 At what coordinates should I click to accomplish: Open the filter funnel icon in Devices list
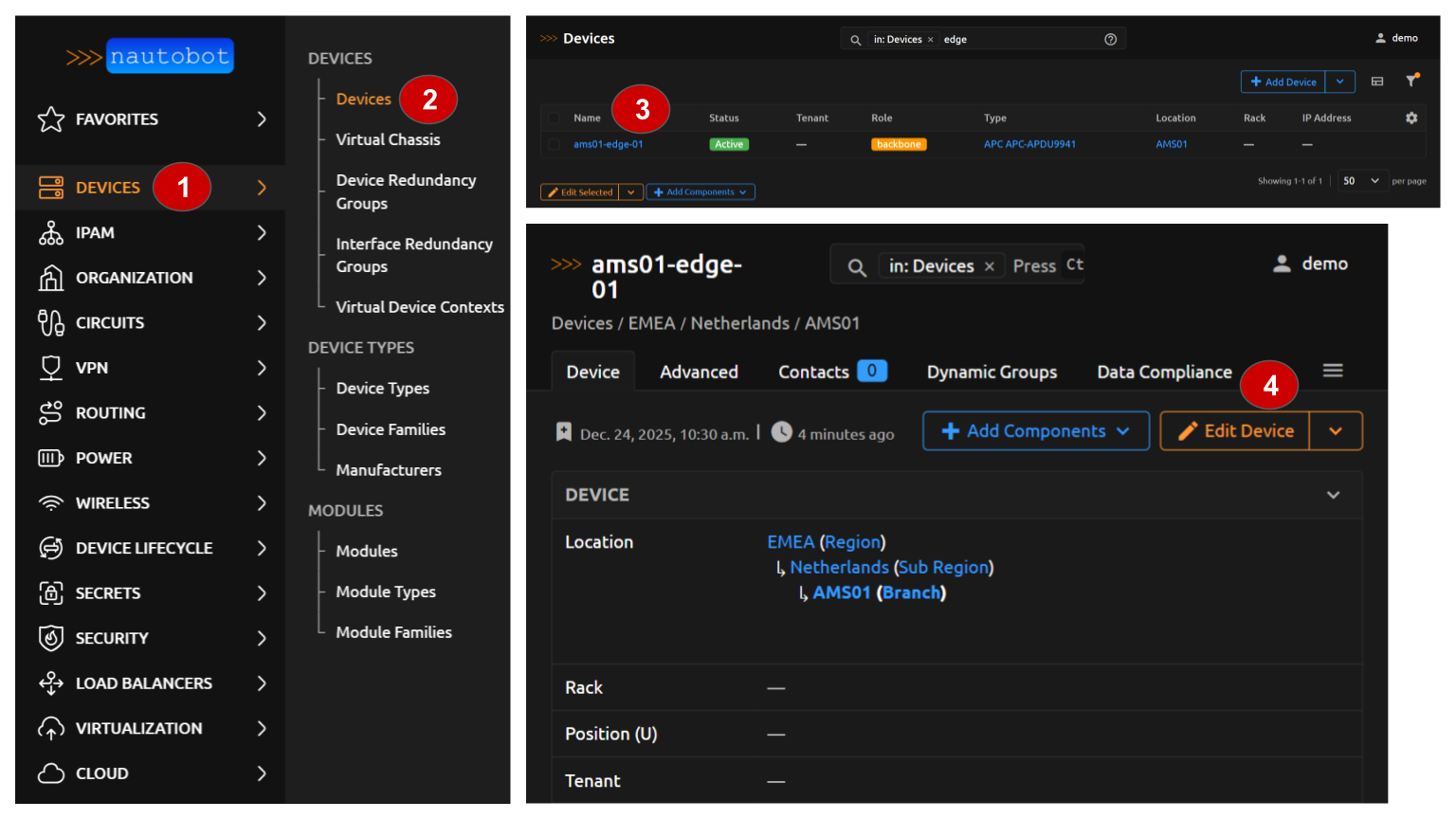click(1411, 82)
